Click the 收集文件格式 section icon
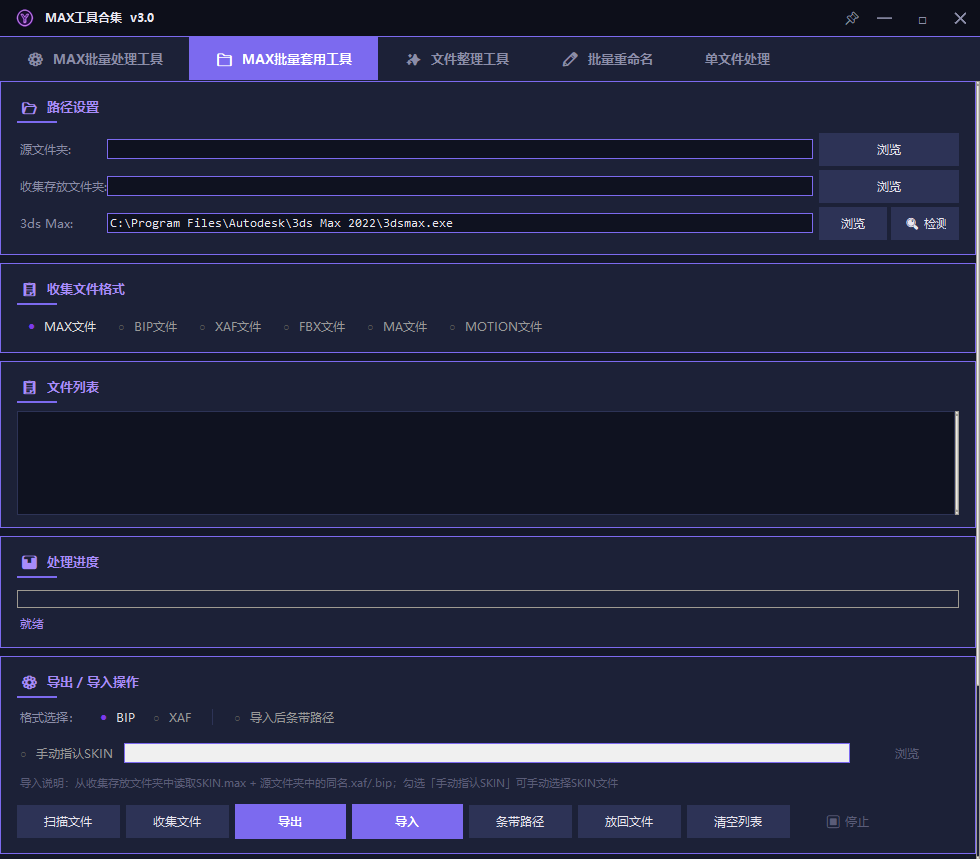 click(29, 289)
